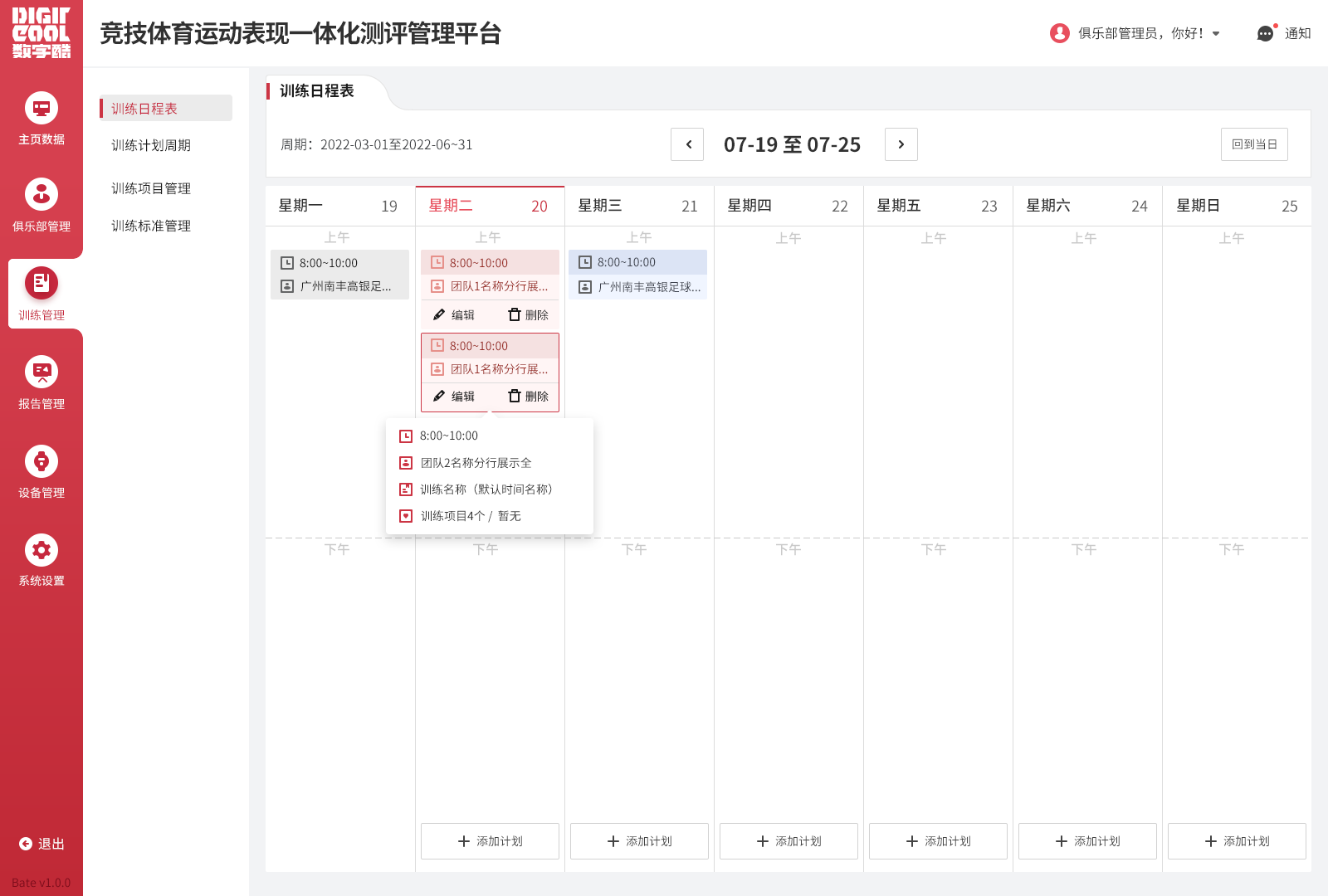
Task: Click the 07-19 至 07-25 date range
Action: [792, 145]
